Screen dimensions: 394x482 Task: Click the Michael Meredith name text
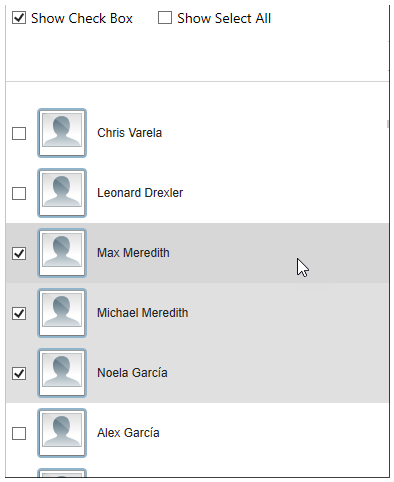coord(143,313)
